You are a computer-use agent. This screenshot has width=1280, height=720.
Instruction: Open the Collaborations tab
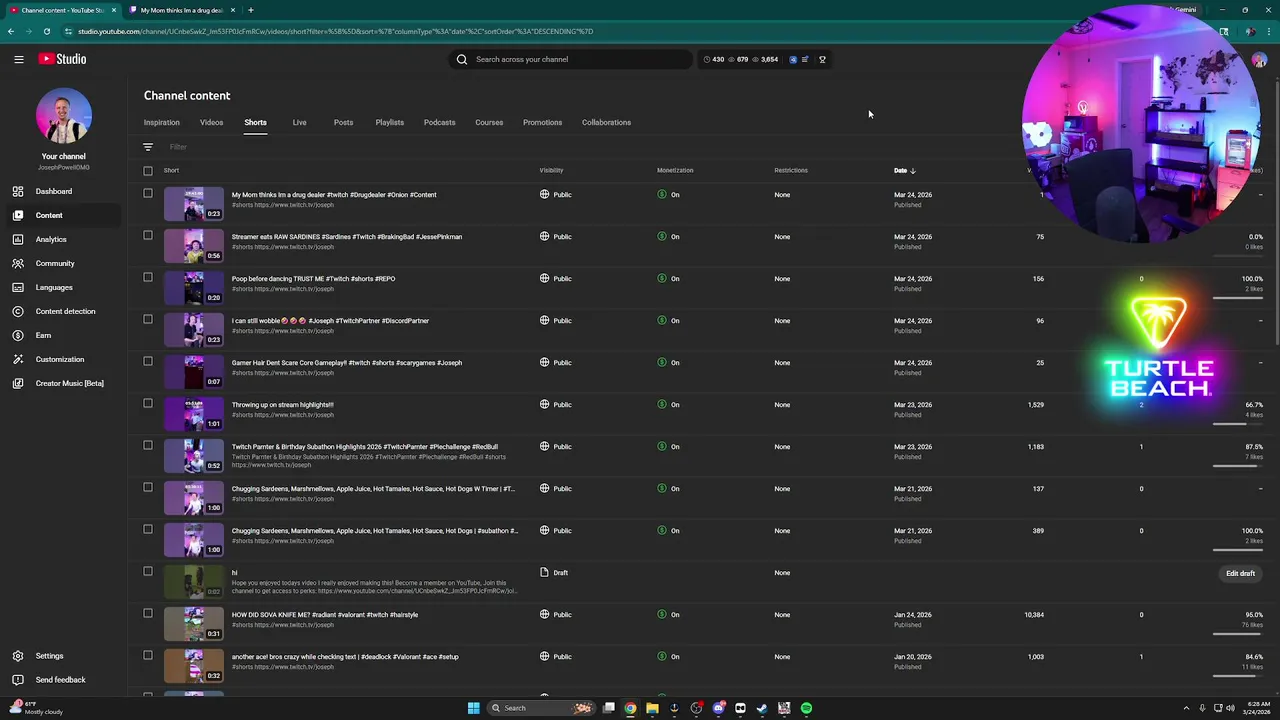point(606,122)
